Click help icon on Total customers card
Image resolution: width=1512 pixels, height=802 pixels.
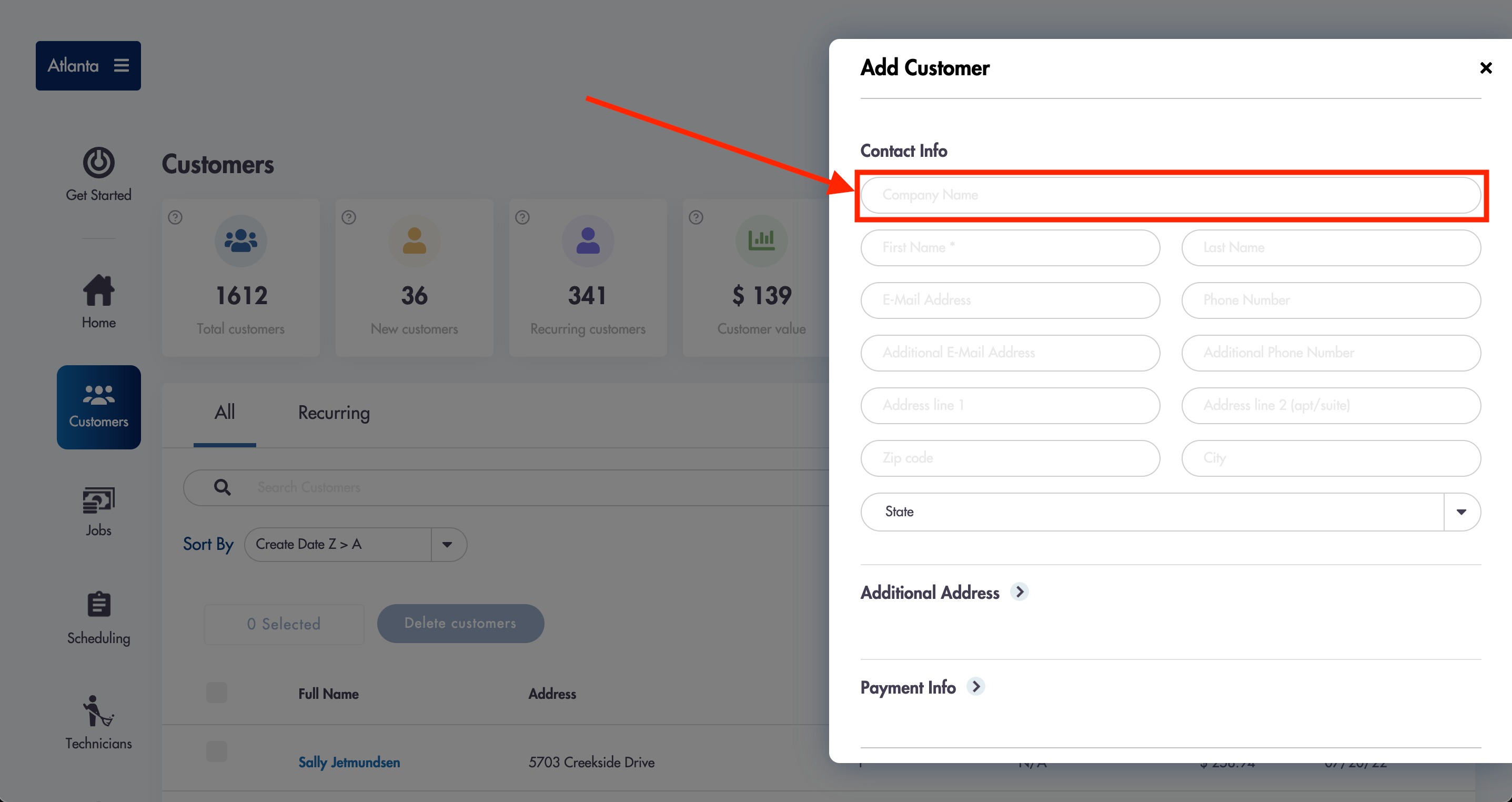tap(175, 217)
